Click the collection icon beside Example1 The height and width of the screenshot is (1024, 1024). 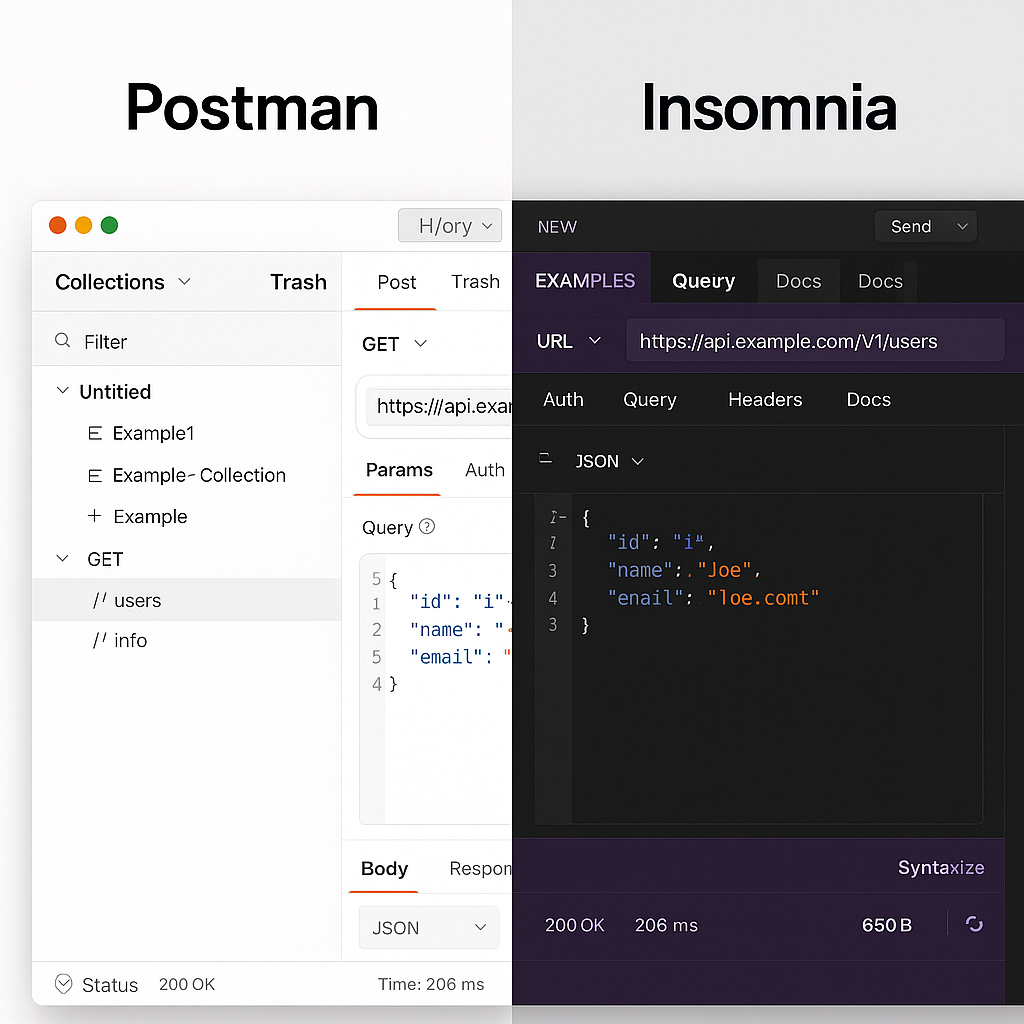[x=93, y=433]
